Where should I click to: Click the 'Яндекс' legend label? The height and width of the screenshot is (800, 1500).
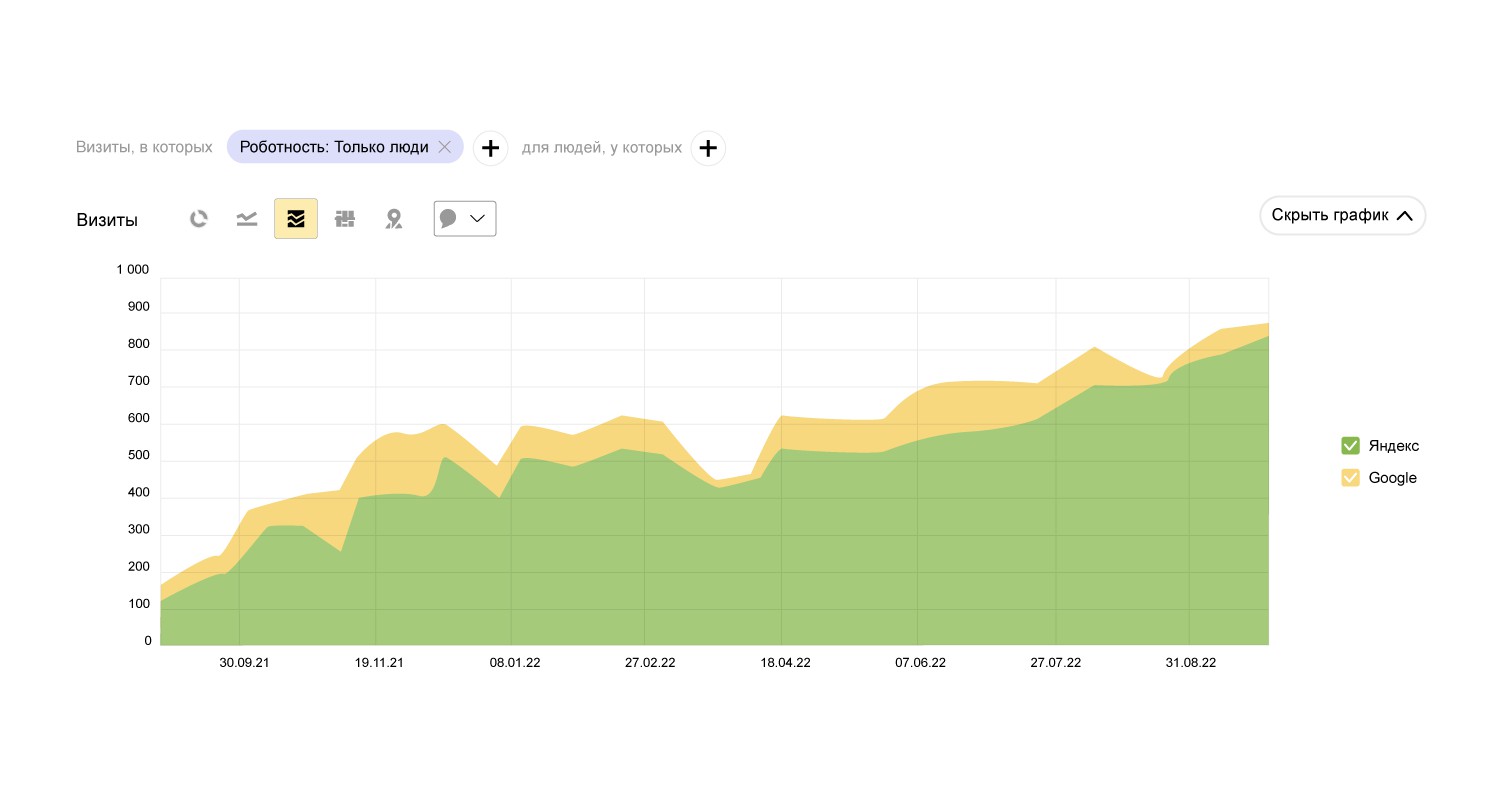click(1394, 446)
